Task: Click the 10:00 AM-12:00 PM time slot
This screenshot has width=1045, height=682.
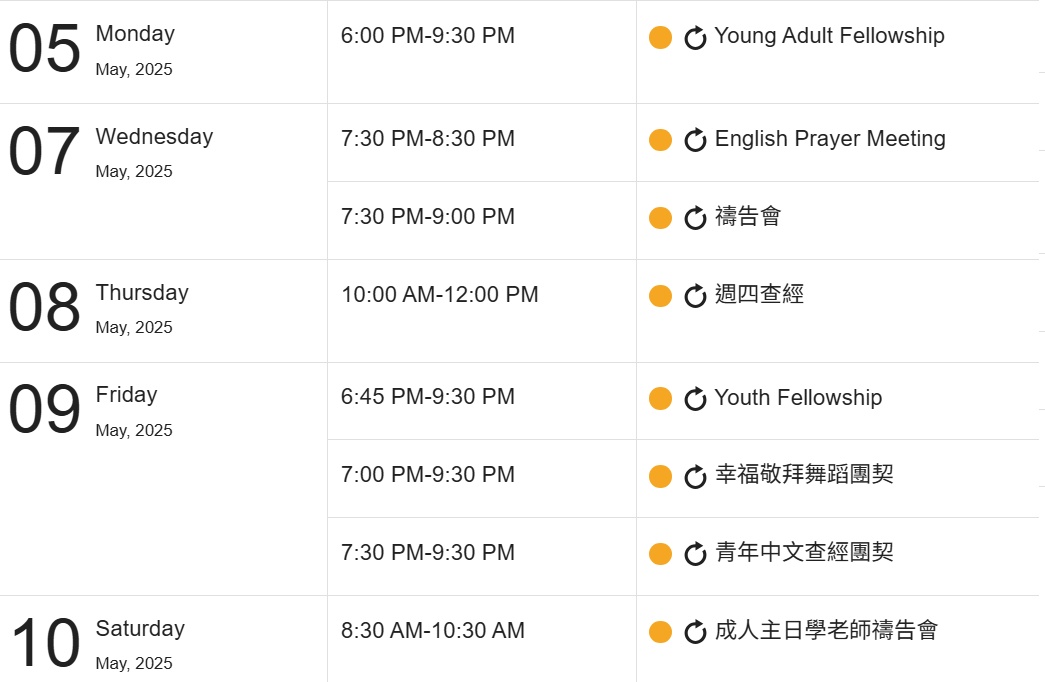Action: [x=440, y=295]
